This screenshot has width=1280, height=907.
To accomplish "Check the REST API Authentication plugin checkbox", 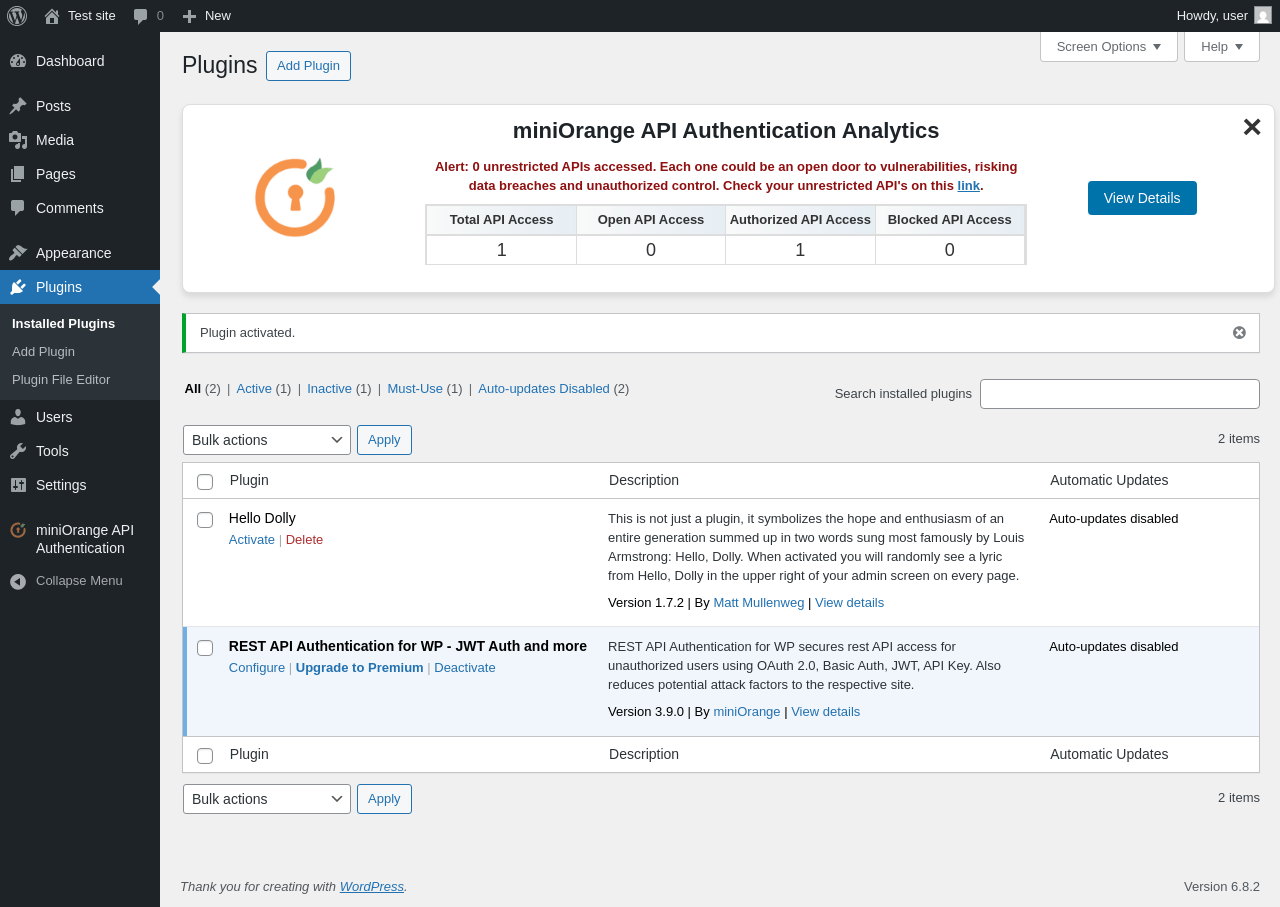I will [x=205, y=648].
